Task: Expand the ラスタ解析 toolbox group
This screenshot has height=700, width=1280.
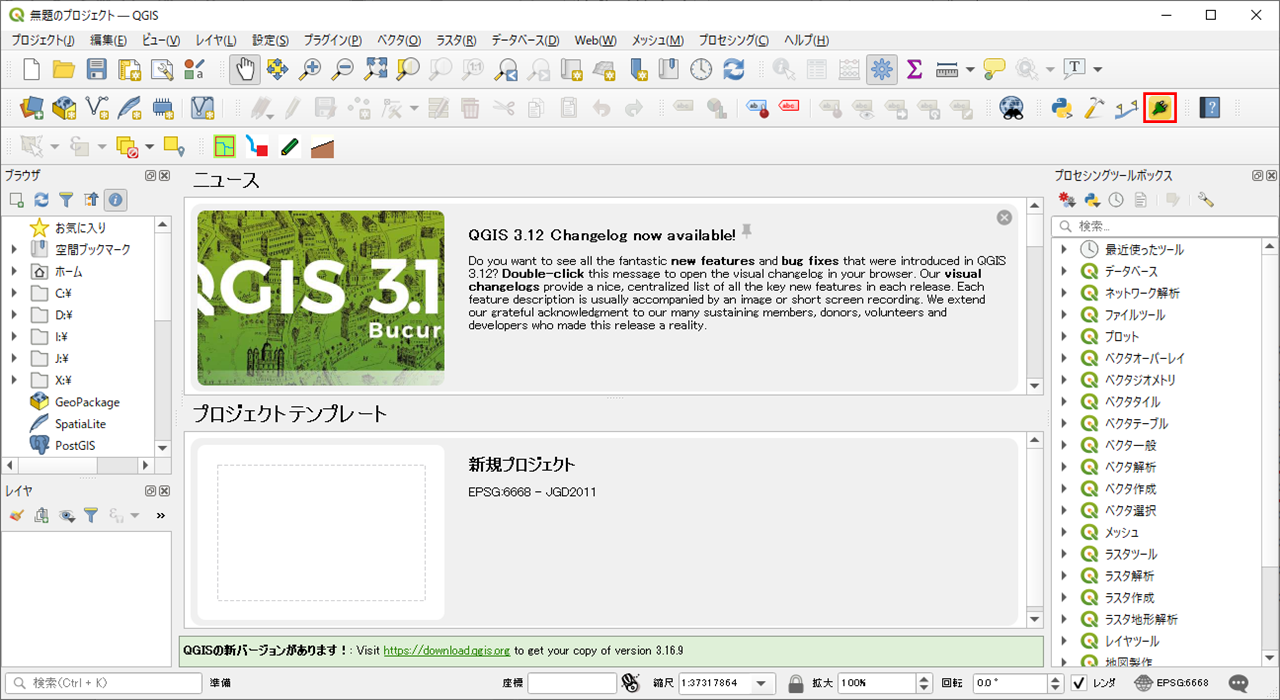Action: click(1065, 576)
